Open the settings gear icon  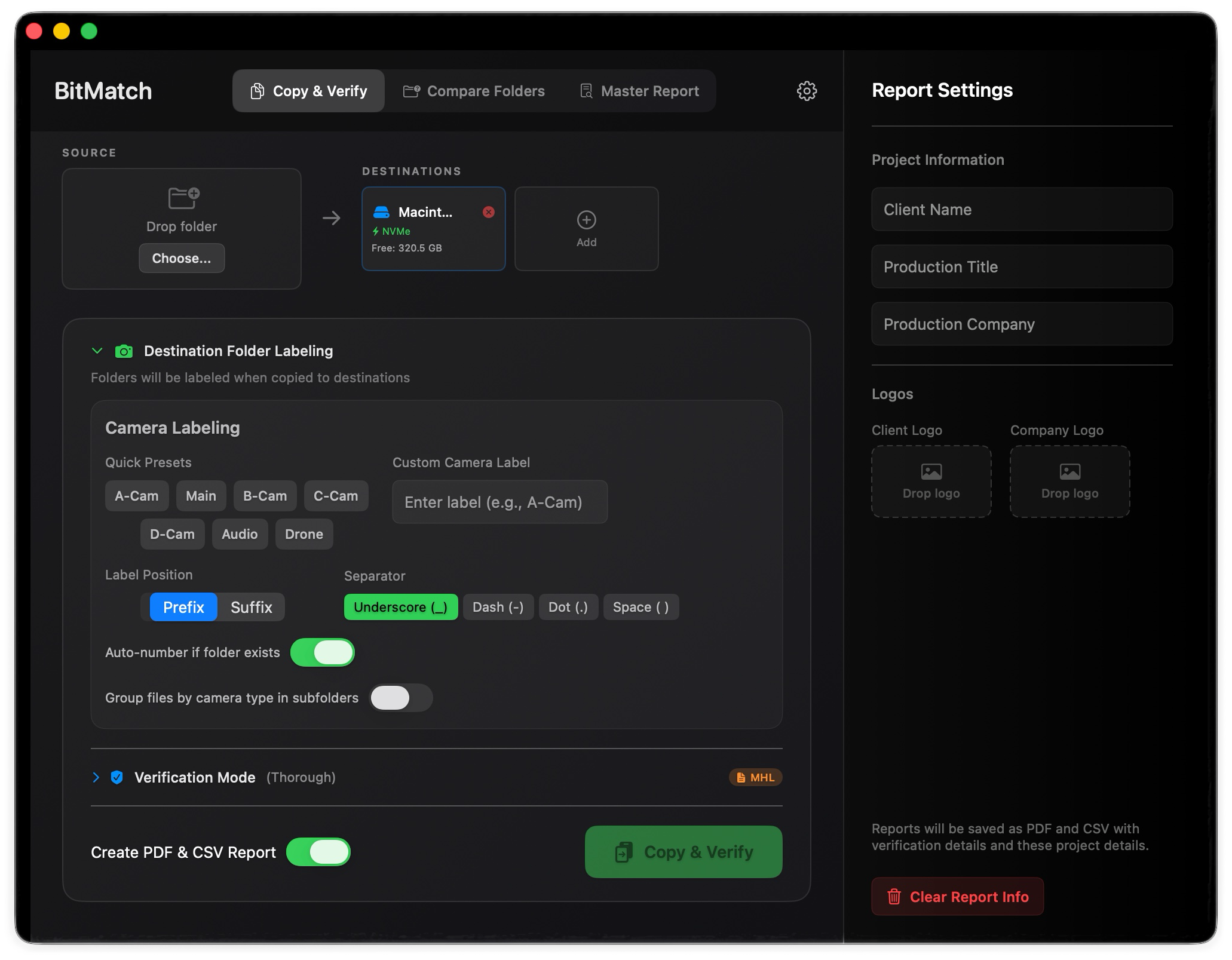pyautogui.click(x=807, y=91)
